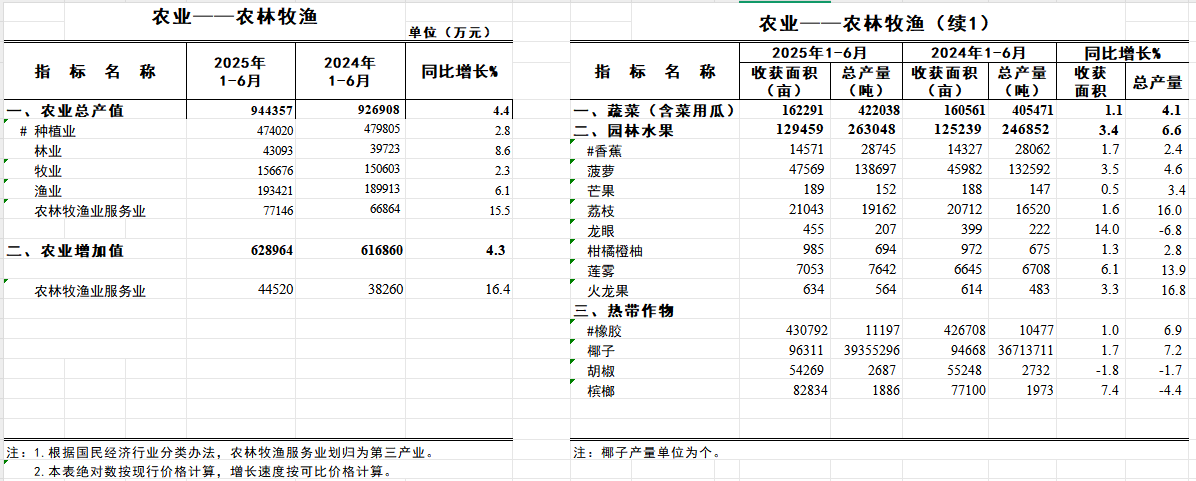Click the #橡胶 row label
The width and height of the screenshot is (1196, 481).
[606, 331]
